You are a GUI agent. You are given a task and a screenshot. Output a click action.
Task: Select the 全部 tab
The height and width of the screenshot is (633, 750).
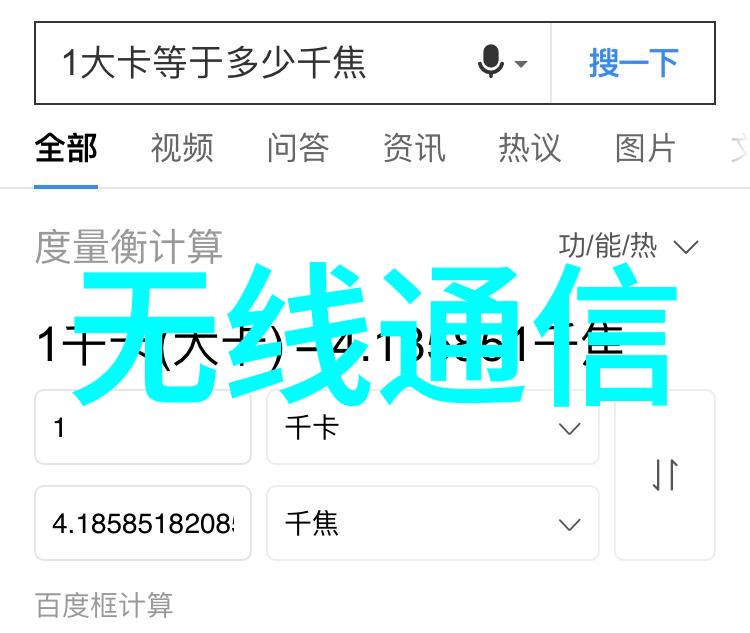pos(66,148)
